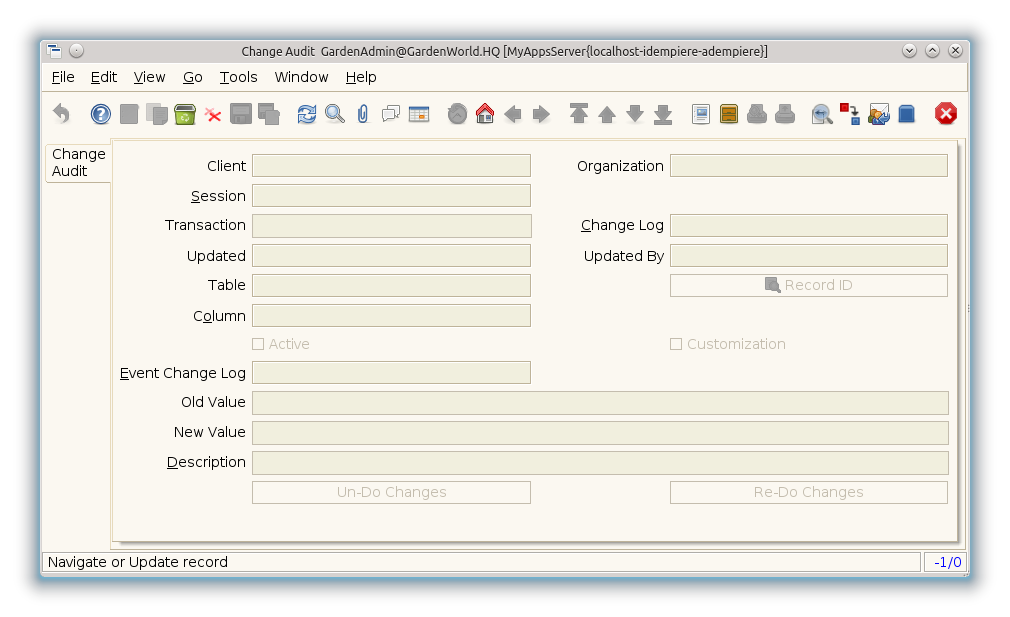Open the View menu

point(149,77)
